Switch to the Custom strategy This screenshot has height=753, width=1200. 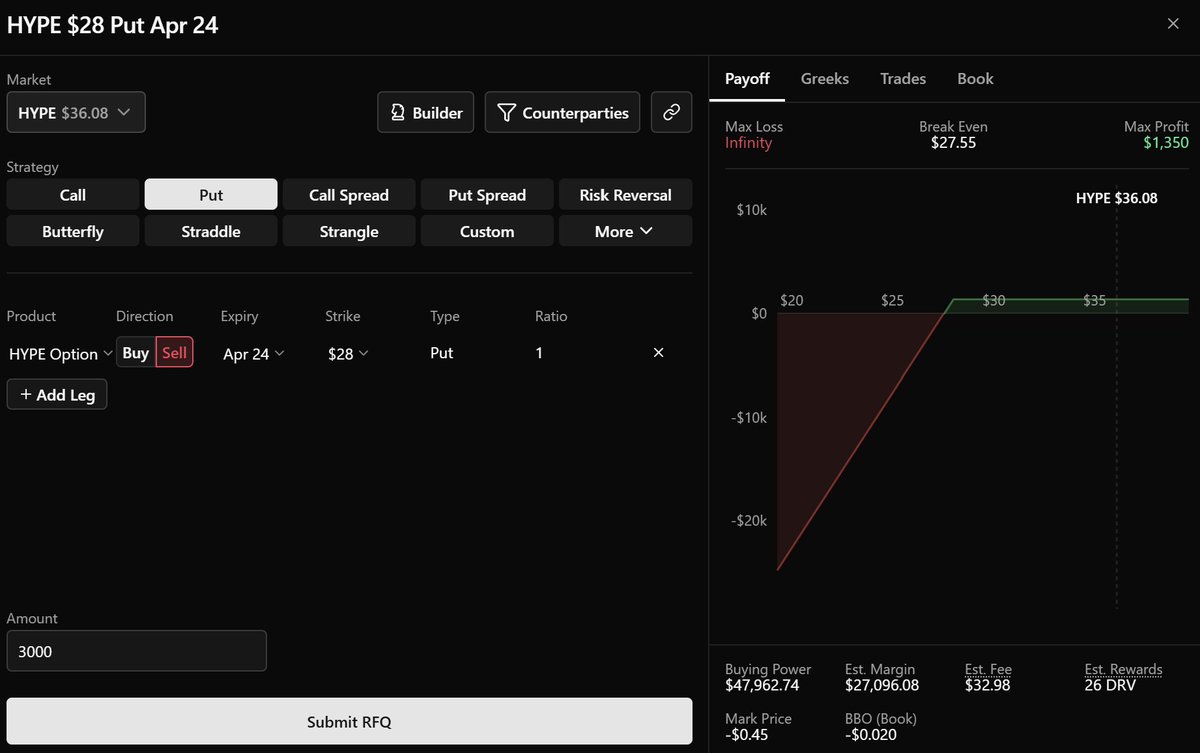click(487, 231)
